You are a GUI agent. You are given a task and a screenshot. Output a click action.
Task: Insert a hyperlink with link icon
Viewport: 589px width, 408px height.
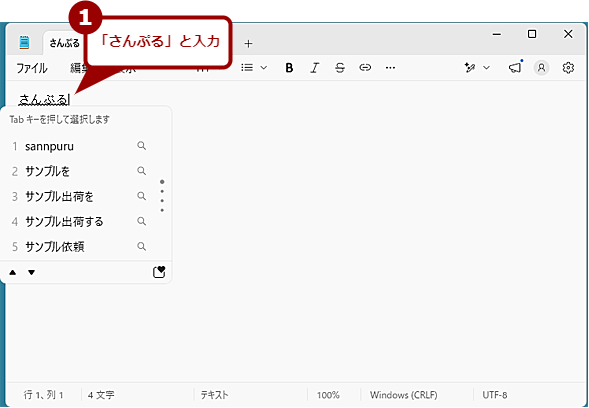coord(365,68)
